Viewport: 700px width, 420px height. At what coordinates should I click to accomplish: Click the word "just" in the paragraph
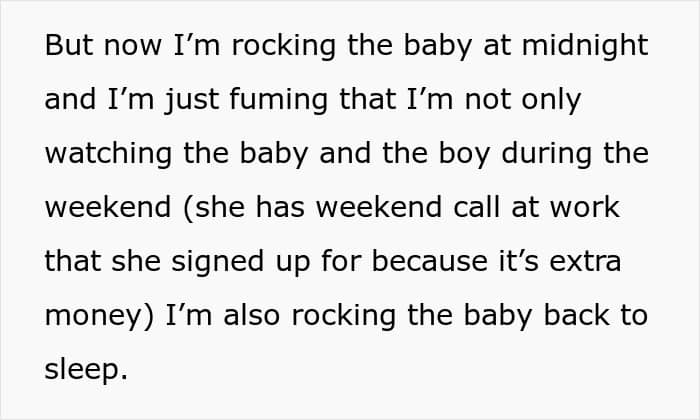click(x=192, y=100)
